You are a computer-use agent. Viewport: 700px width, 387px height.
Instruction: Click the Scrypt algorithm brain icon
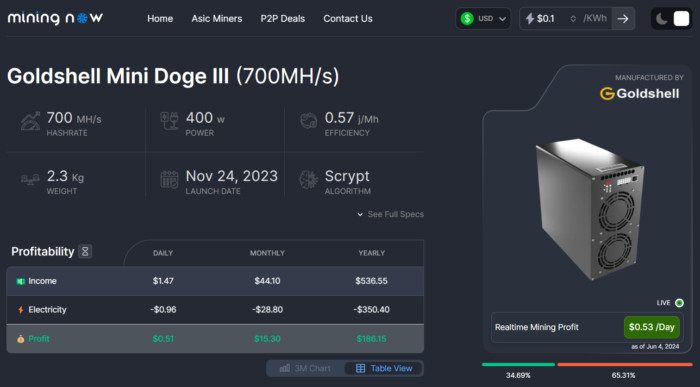(x=308, y=179)
